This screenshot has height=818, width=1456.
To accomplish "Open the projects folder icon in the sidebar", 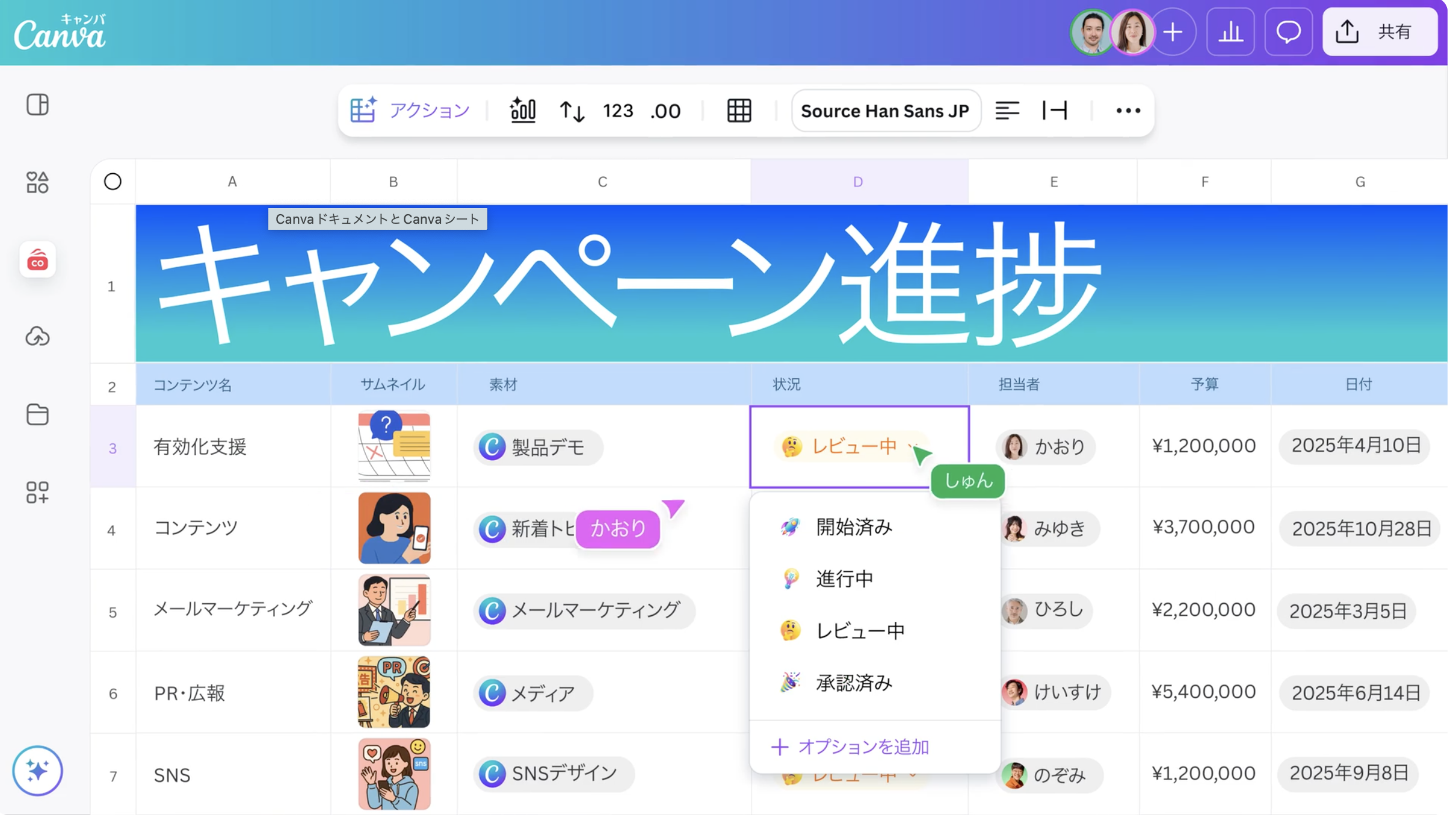I will coord(37,414).
